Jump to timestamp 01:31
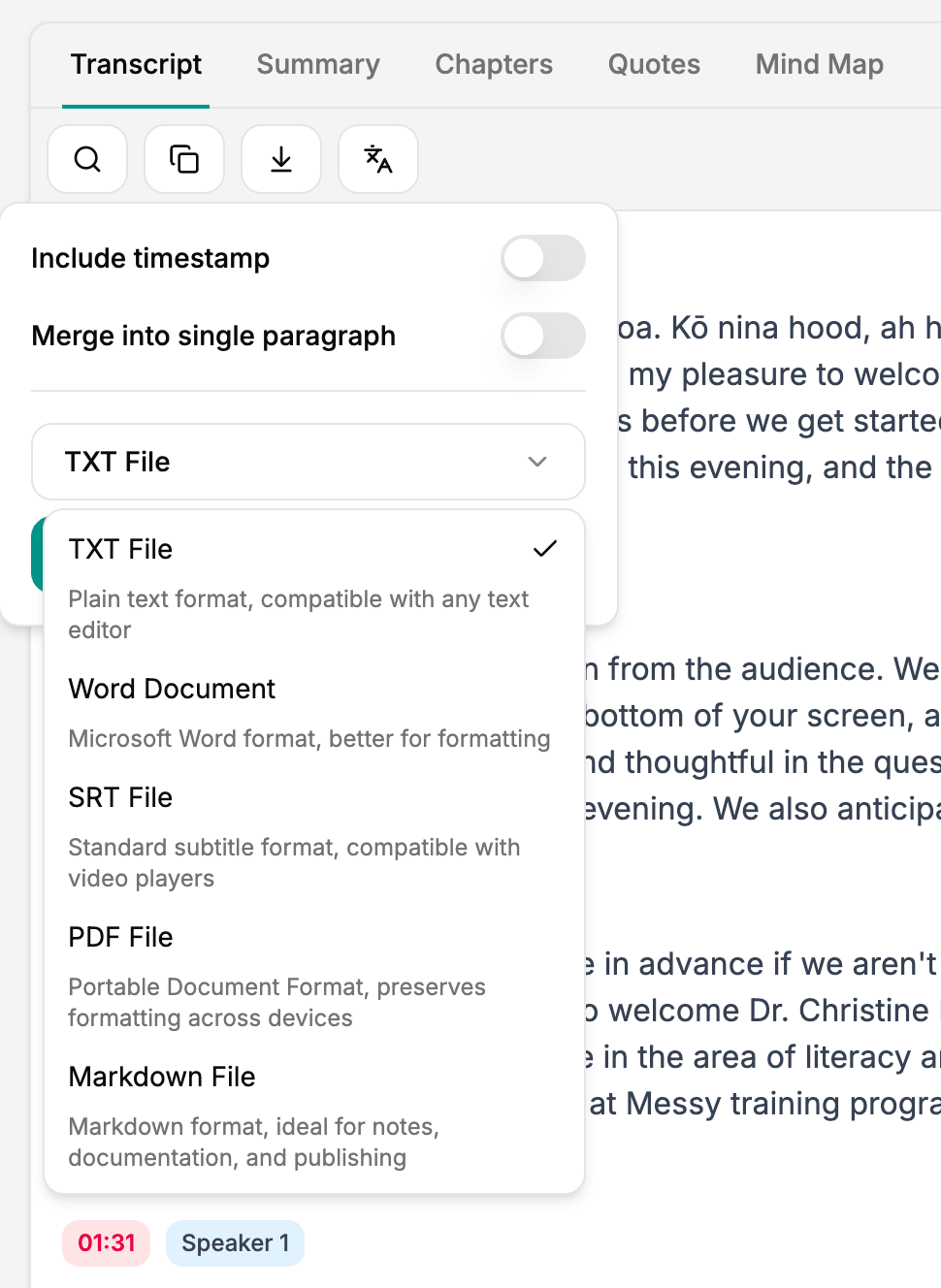The height and width of the screenshot is (1288, 941). click(x=107, y=1243)
